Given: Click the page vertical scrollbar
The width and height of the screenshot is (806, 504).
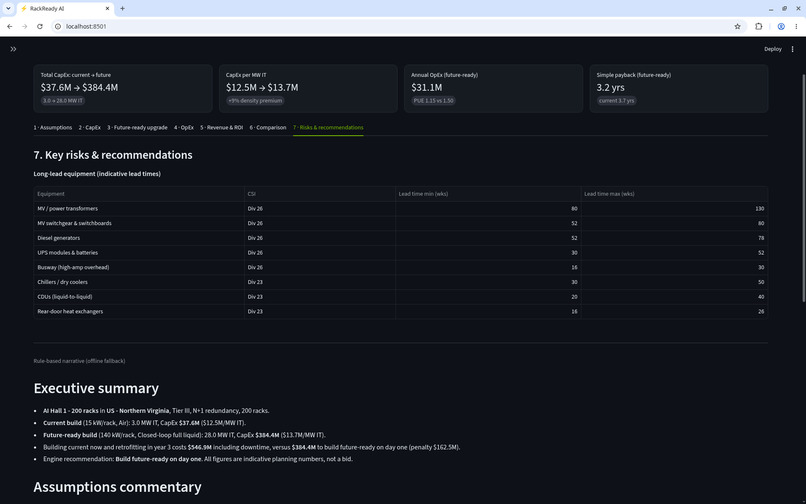Looking at the screenshot, I should click(803, 188).
